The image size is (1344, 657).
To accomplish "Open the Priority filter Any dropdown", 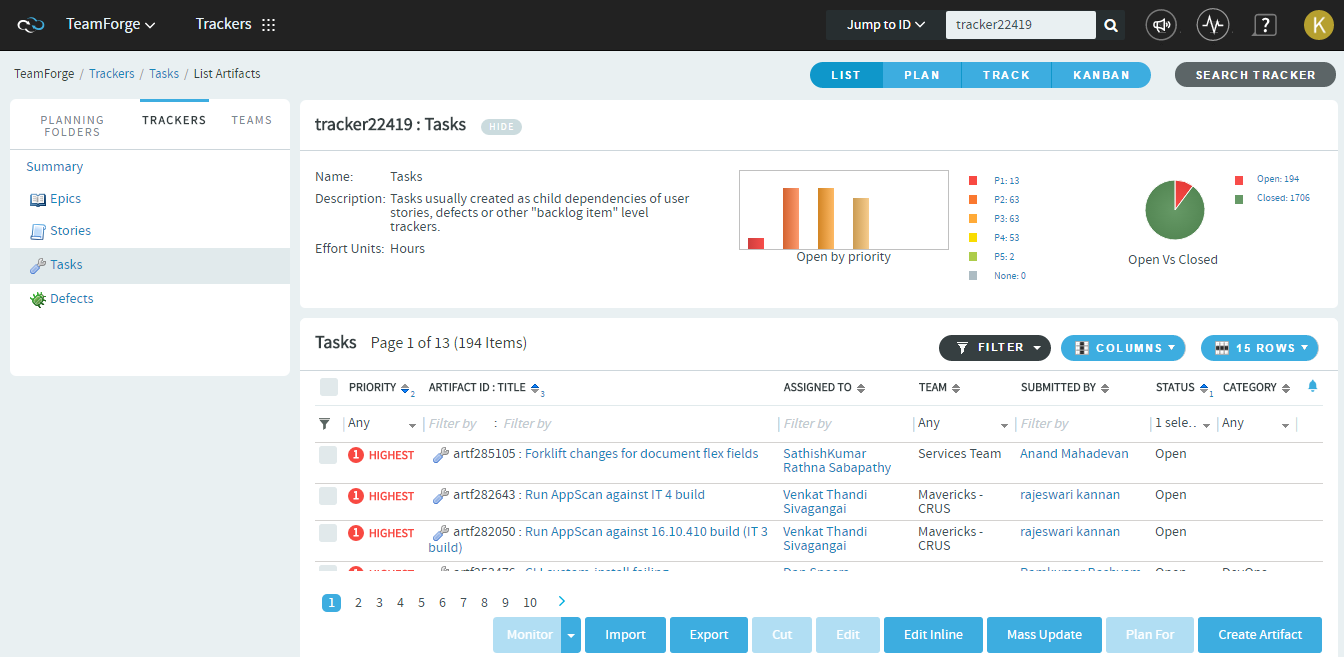I will 382,424.
